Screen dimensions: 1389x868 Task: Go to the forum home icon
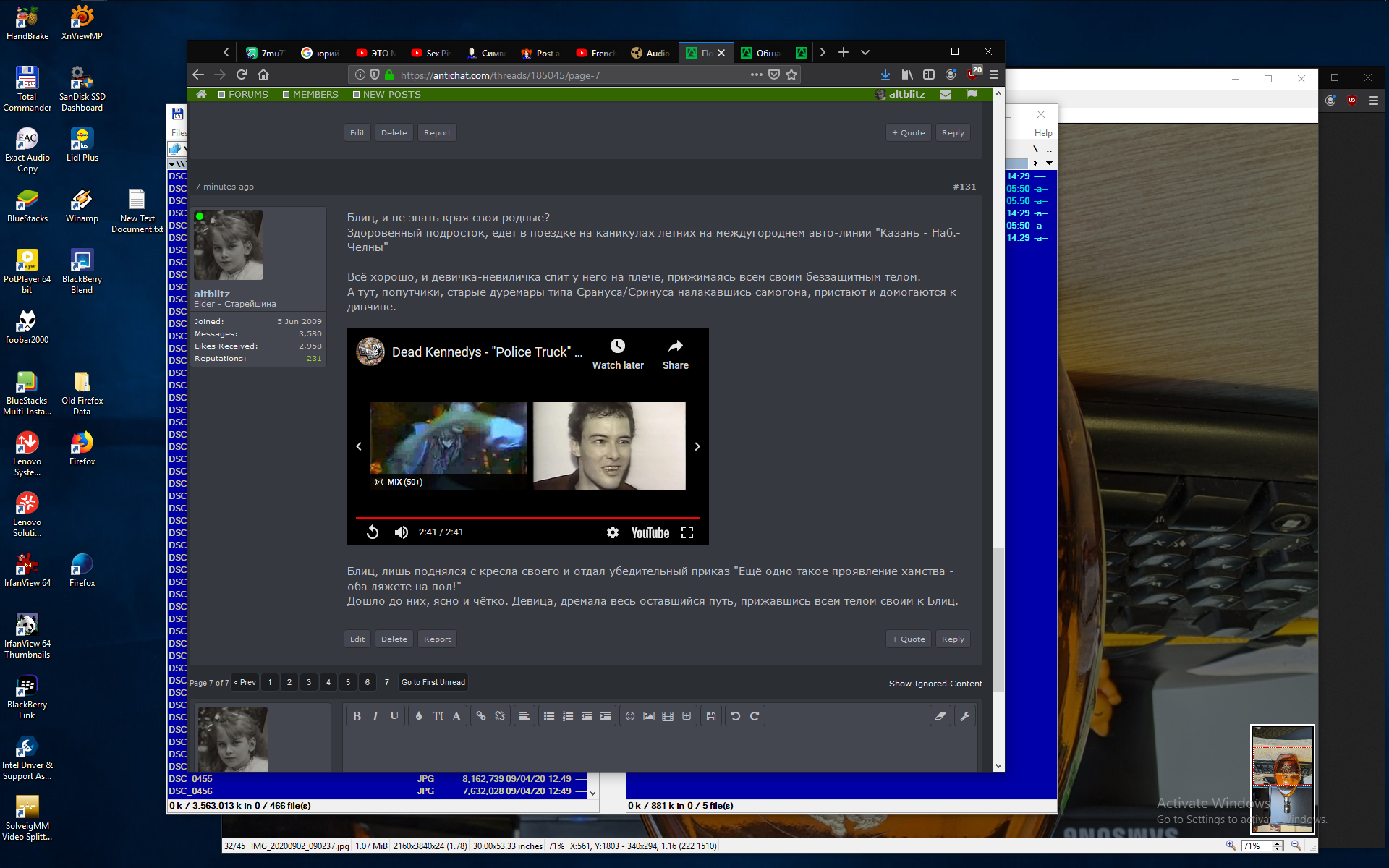pos(201,94)
